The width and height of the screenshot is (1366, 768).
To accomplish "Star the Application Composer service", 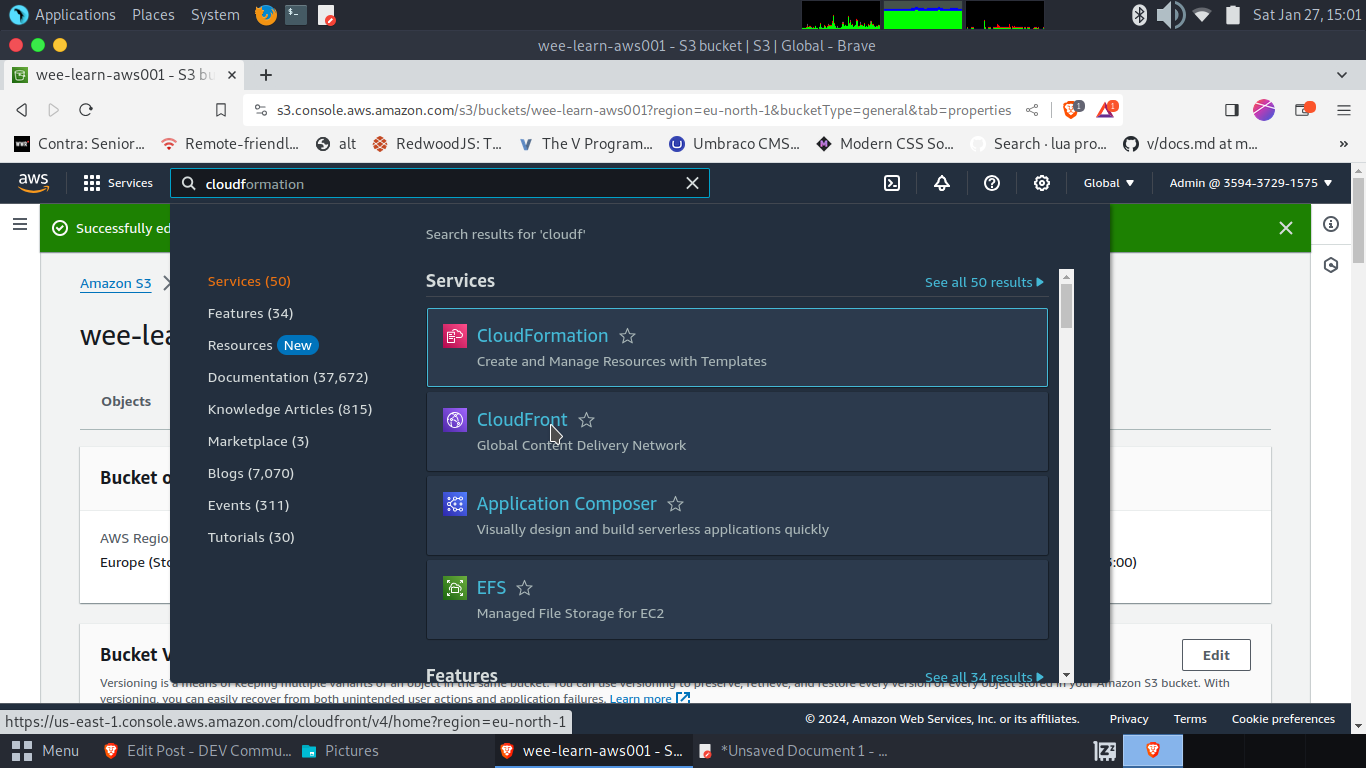I will click(675, 504).
